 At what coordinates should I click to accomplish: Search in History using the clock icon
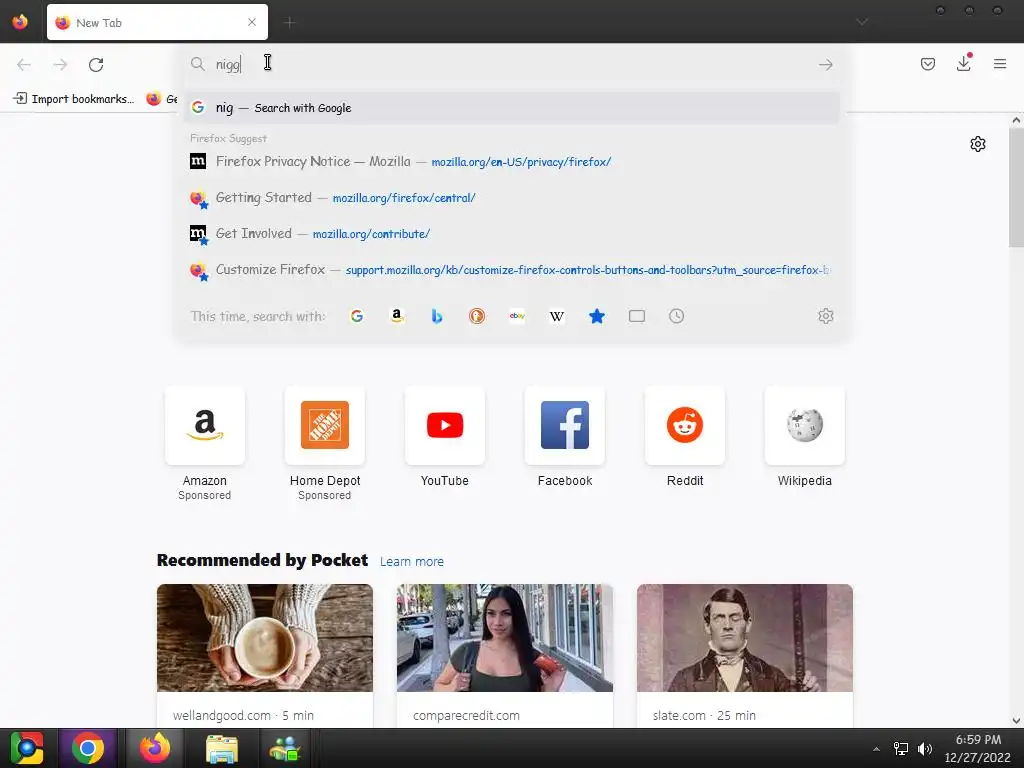pos(677,316)
